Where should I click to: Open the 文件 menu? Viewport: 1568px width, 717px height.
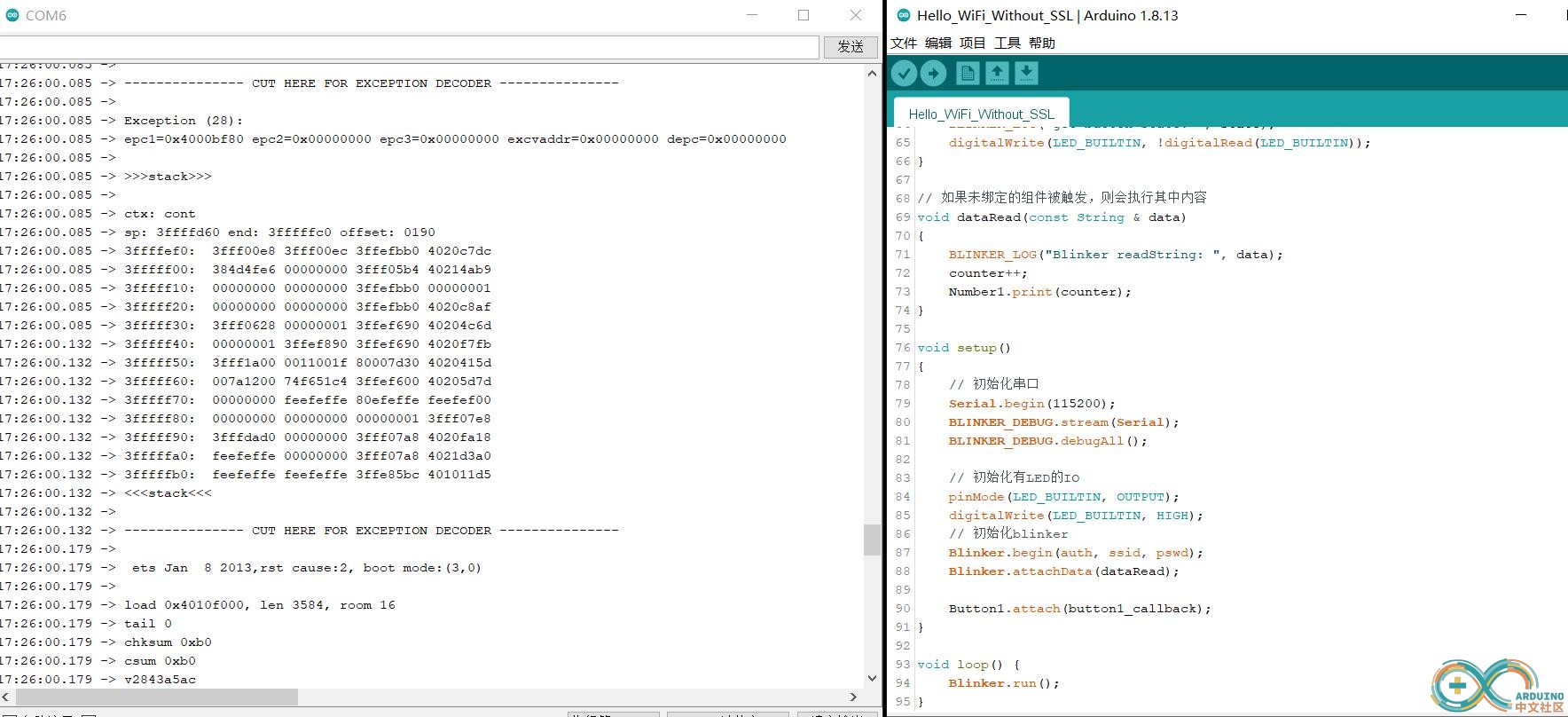904,43
